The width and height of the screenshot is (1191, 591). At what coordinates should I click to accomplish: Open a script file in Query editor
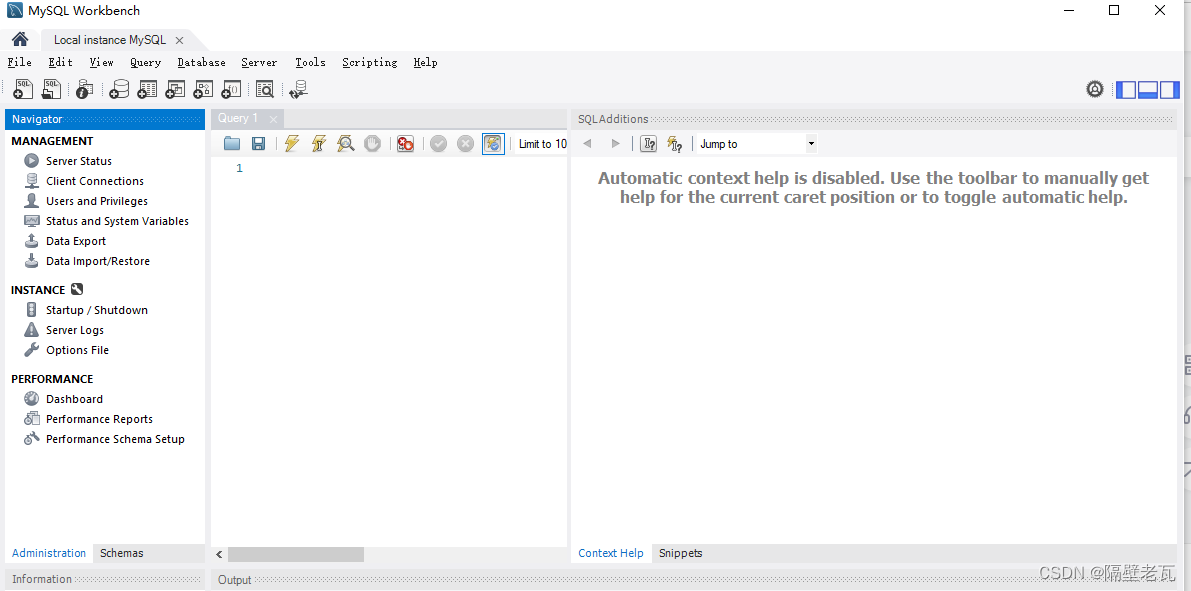click(232, 144)
